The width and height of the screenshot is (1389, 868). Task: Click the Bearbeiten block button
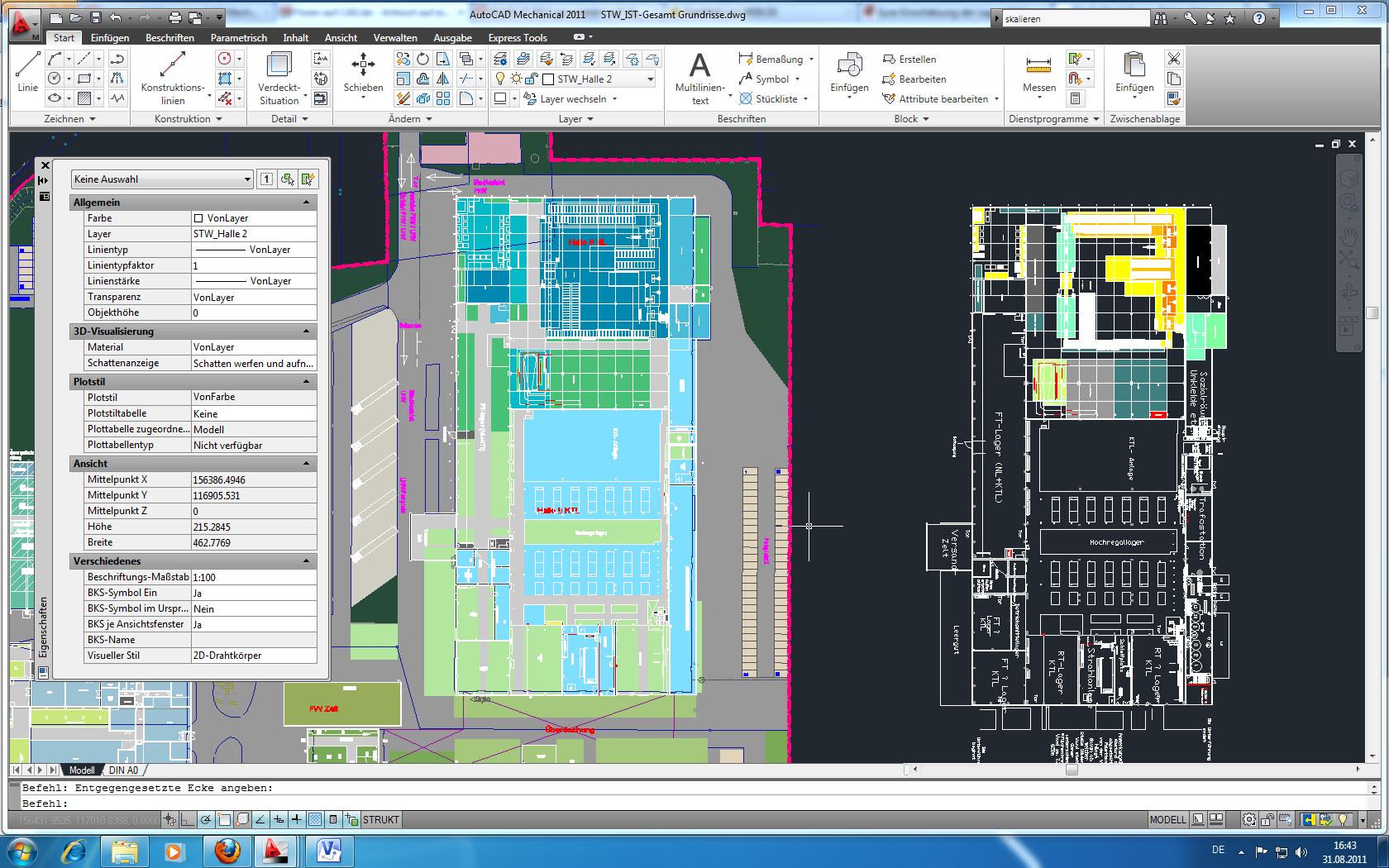914,79
